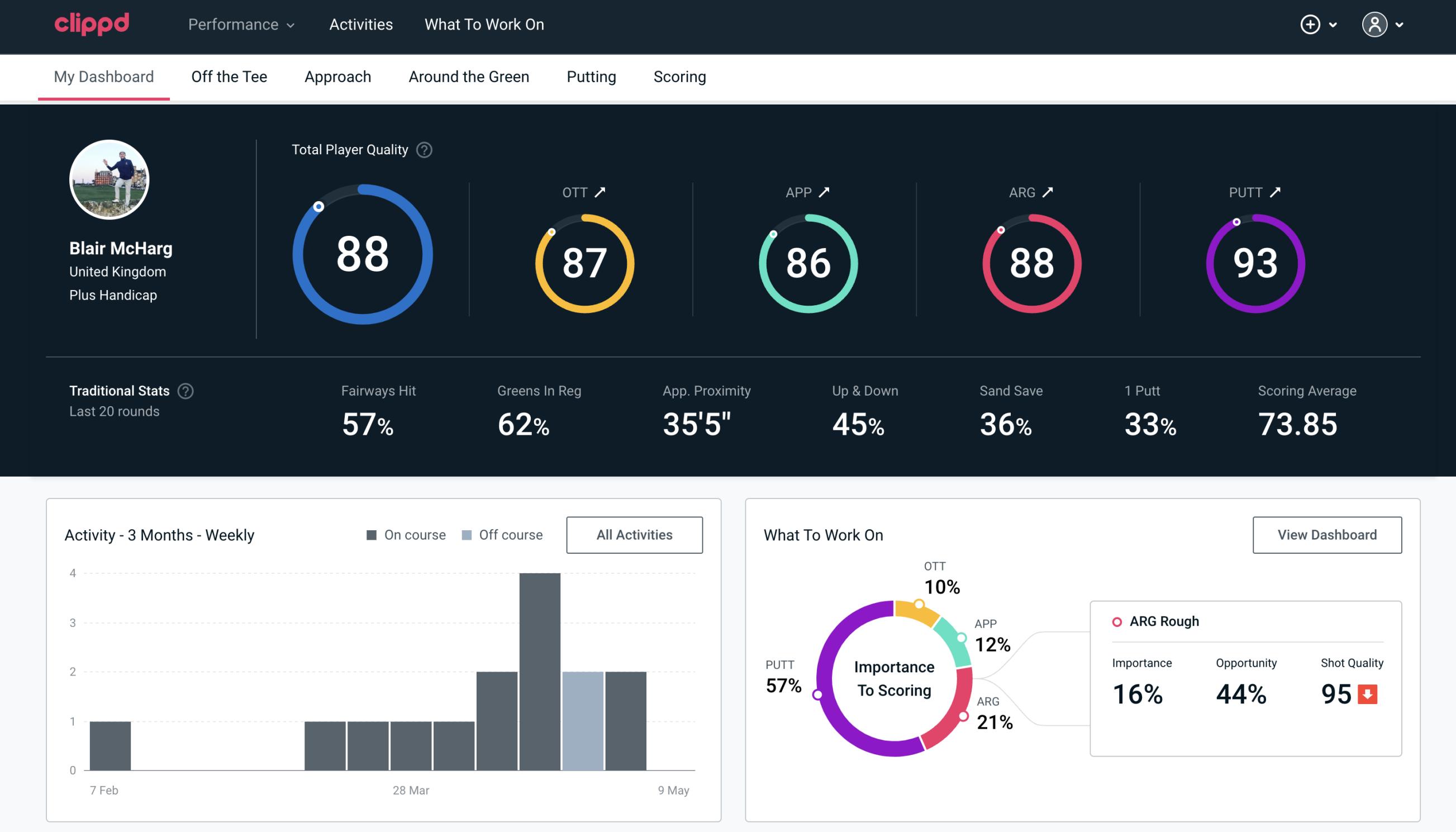This screenshot has width=1456, height=832.
Task: Select the Around the Green tab
Action: (x=469, y=76)
